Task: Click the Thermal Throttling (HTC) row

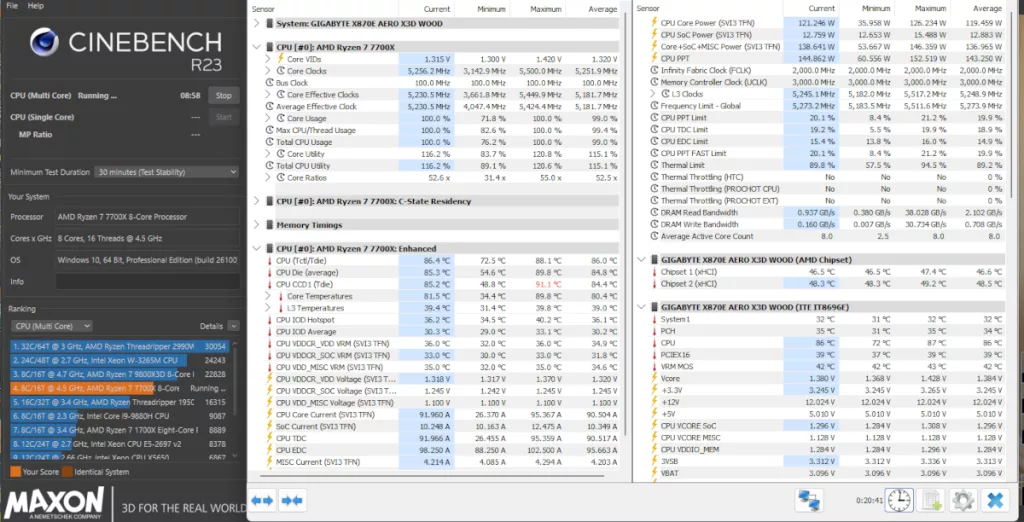Action: (826, 177)
